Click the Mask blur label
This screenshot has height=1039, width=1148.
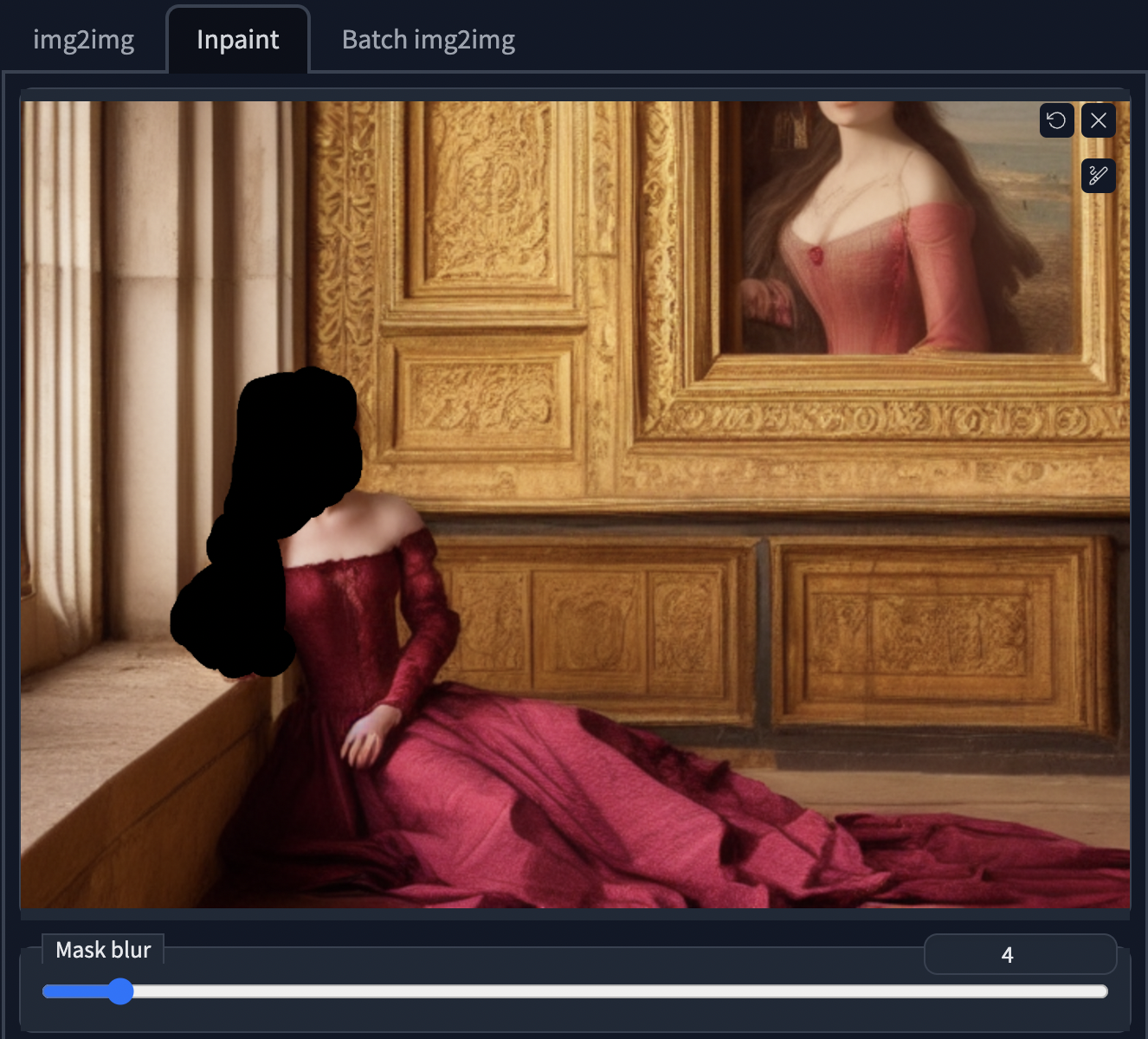pos(103,950)
